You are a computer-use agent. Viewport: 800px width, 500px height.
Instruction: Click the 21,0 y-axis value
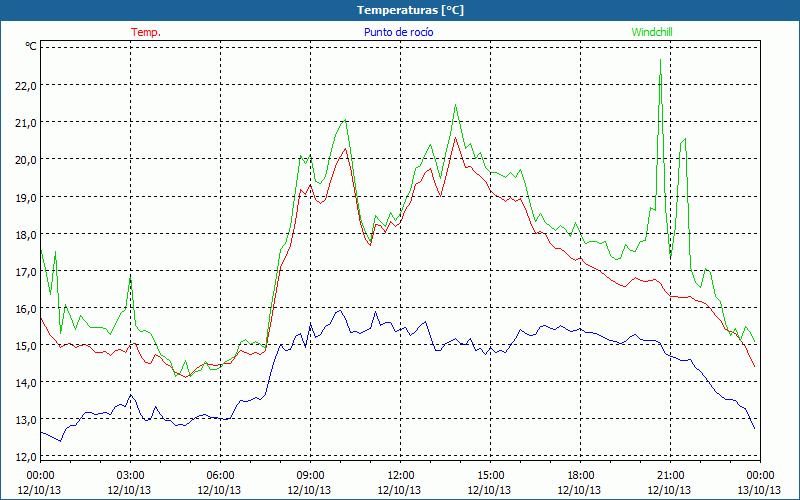(26, 123)
